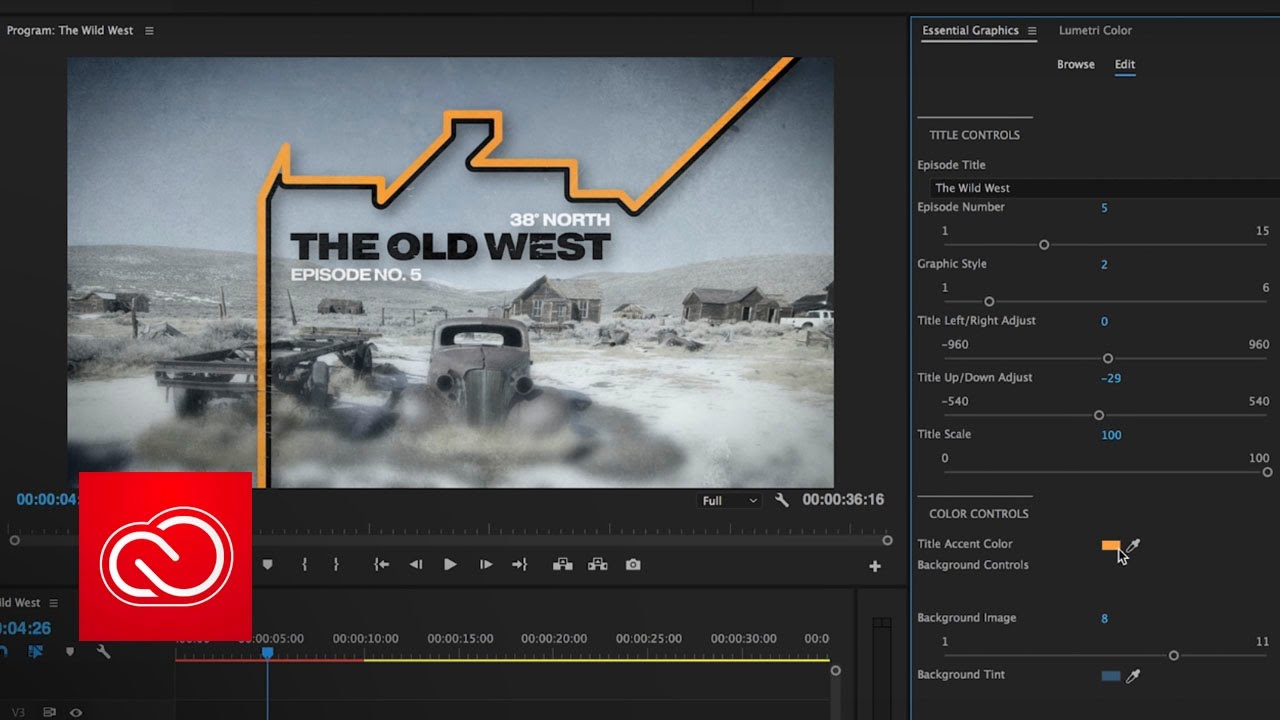This screenshot has width=1280, height=720.
Task: Click the Background Image slider handle
Action: (x=1173, y=656)
